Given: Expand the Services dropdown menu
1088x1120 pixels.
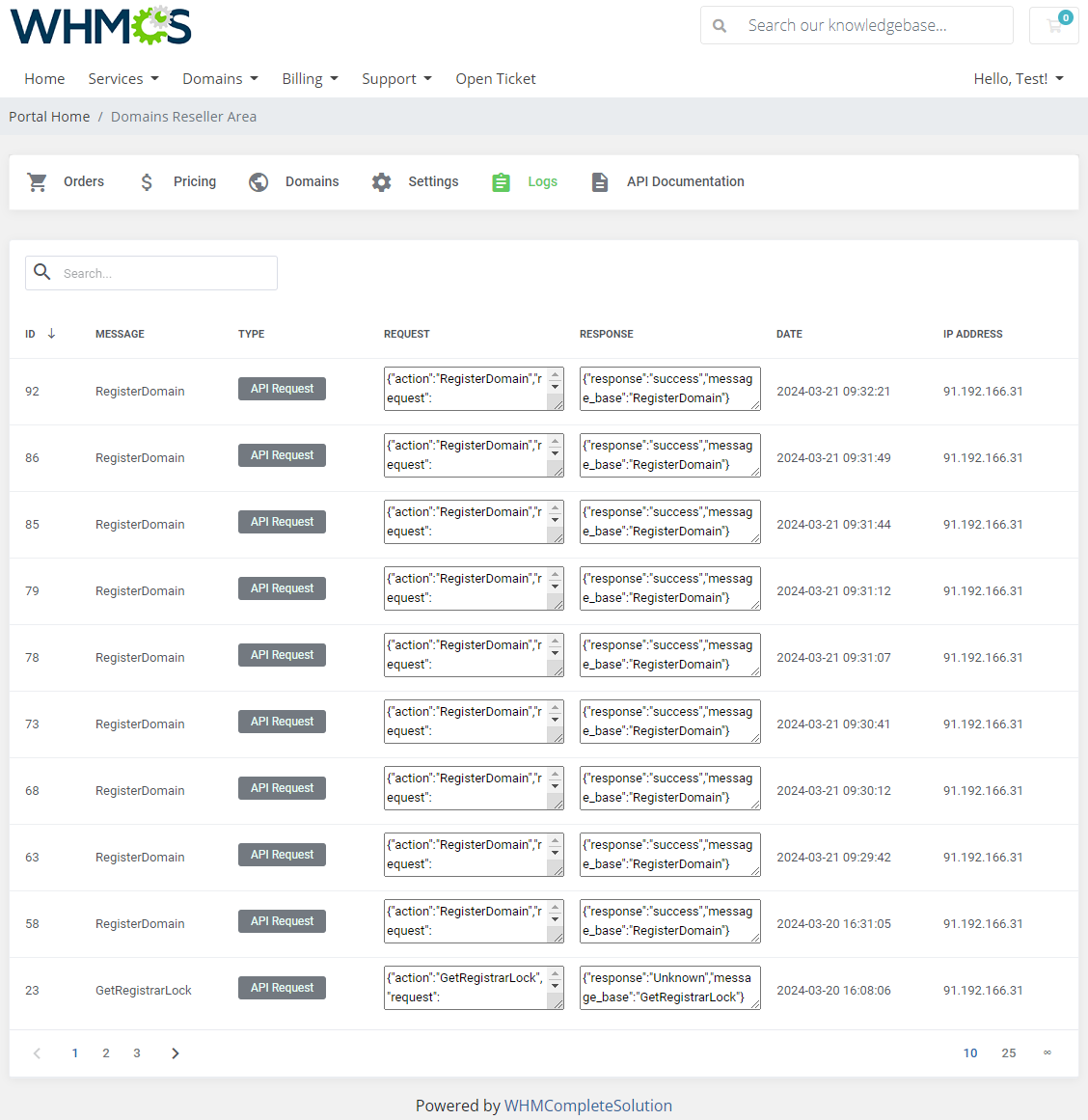Looking at the screenshot, I should tap(122, 78).
